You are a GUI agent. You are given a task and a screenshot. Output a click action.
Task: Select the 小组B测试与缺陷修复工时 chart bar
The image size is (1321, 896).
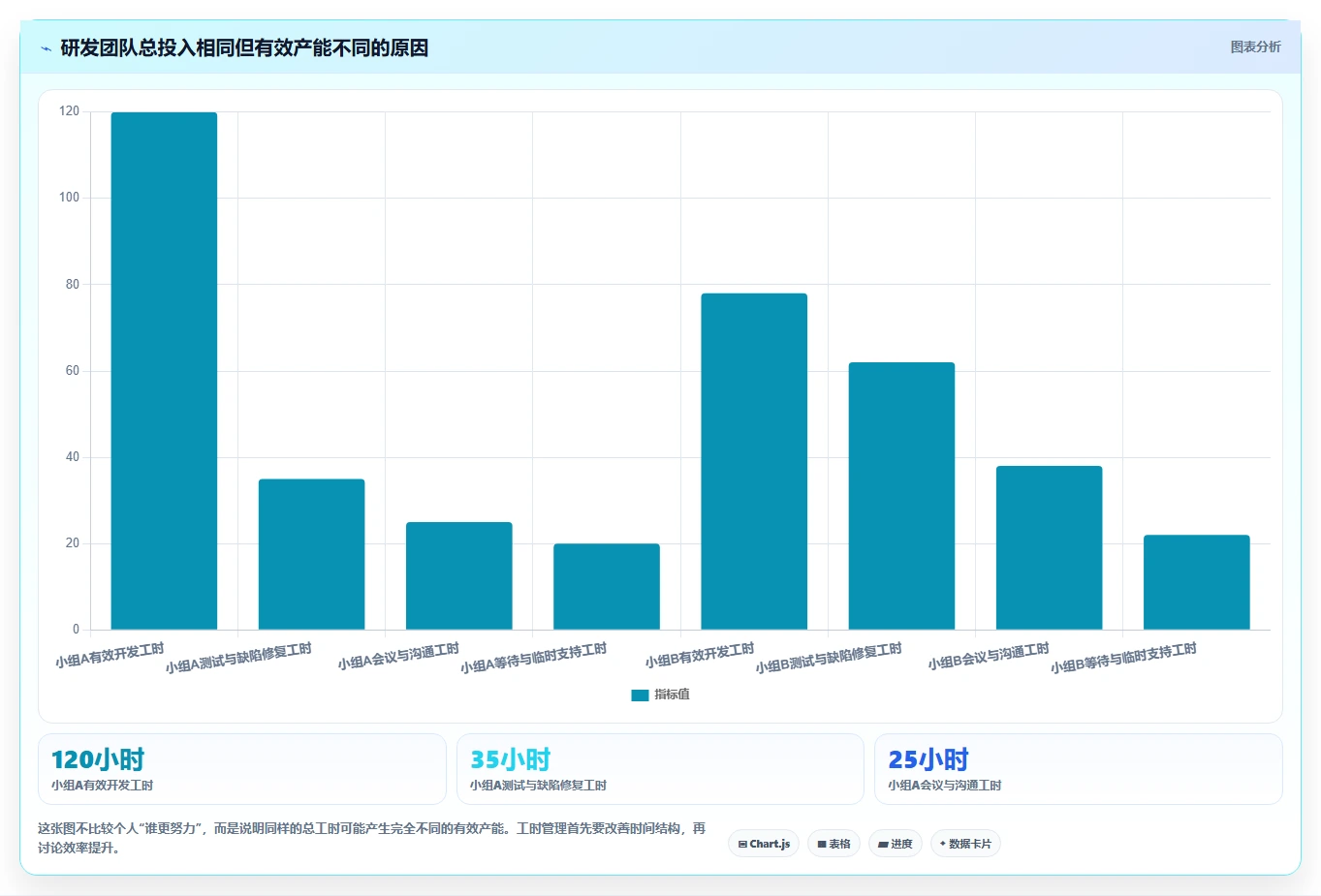tap(901, 496)
